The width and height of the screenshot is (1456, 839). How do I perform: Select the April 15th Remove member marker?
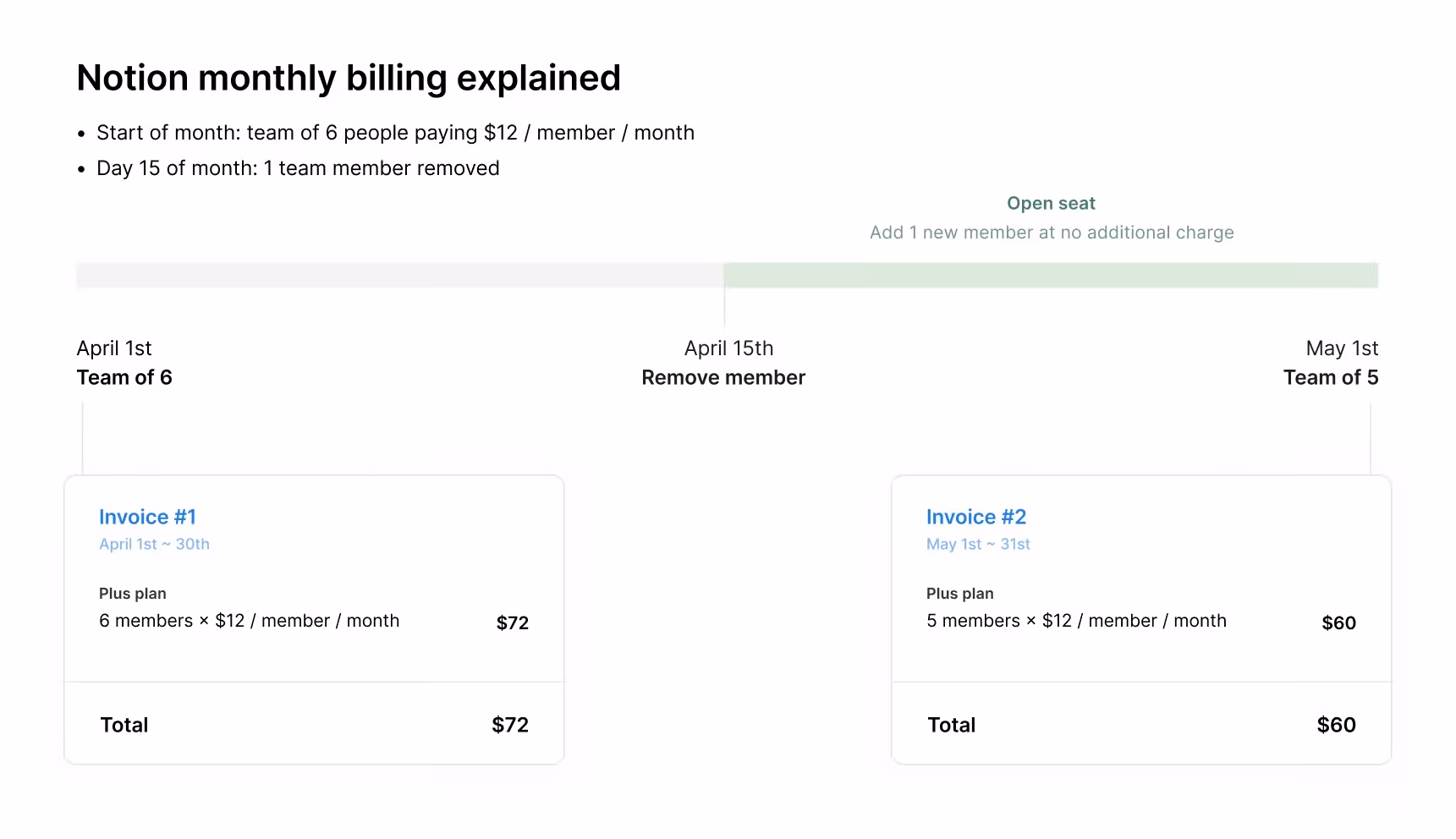point(728,348)
